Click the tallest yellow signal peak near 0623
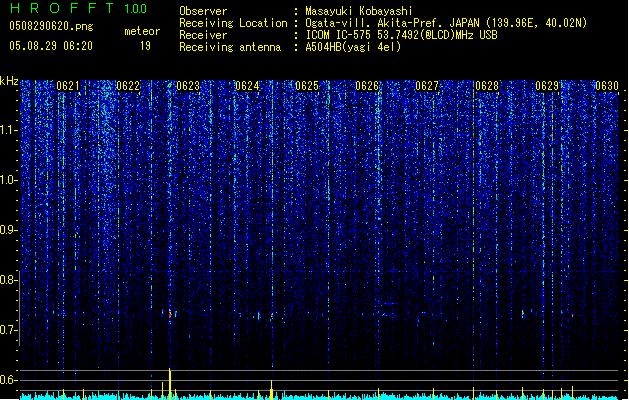The height and width of the screenshot is (400, 629). (x=170, y=384)
